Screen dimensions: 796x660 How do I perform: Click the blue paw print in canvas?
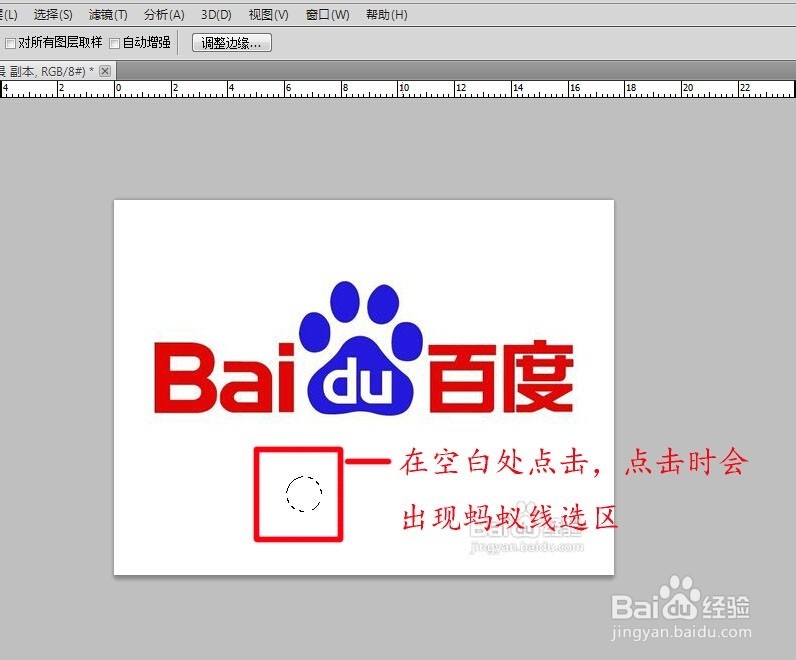point(360,347)
